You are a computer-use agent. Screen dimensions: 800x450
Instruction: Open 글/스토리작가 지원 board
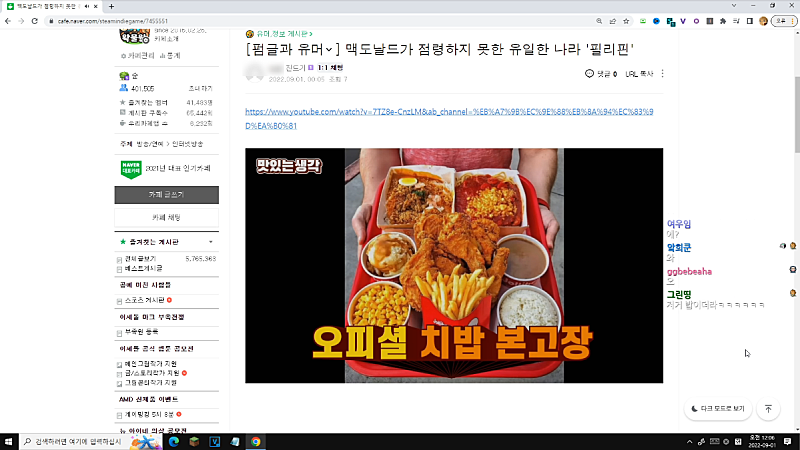[152, 373]
